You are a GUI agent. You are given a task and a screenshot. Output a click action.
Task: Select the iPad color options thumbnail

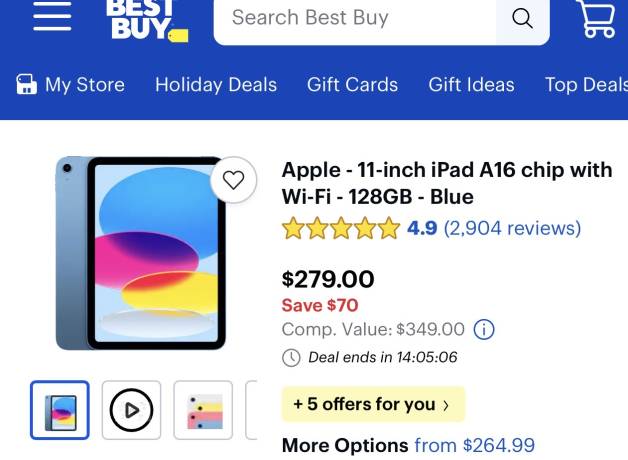click(x=203, y=410)
